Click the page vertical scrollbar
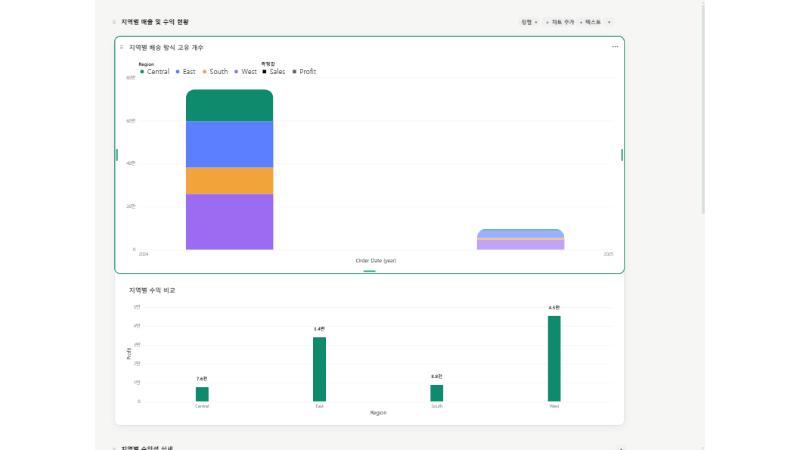Viewport: 800px width, 450px height. point(703,108)
